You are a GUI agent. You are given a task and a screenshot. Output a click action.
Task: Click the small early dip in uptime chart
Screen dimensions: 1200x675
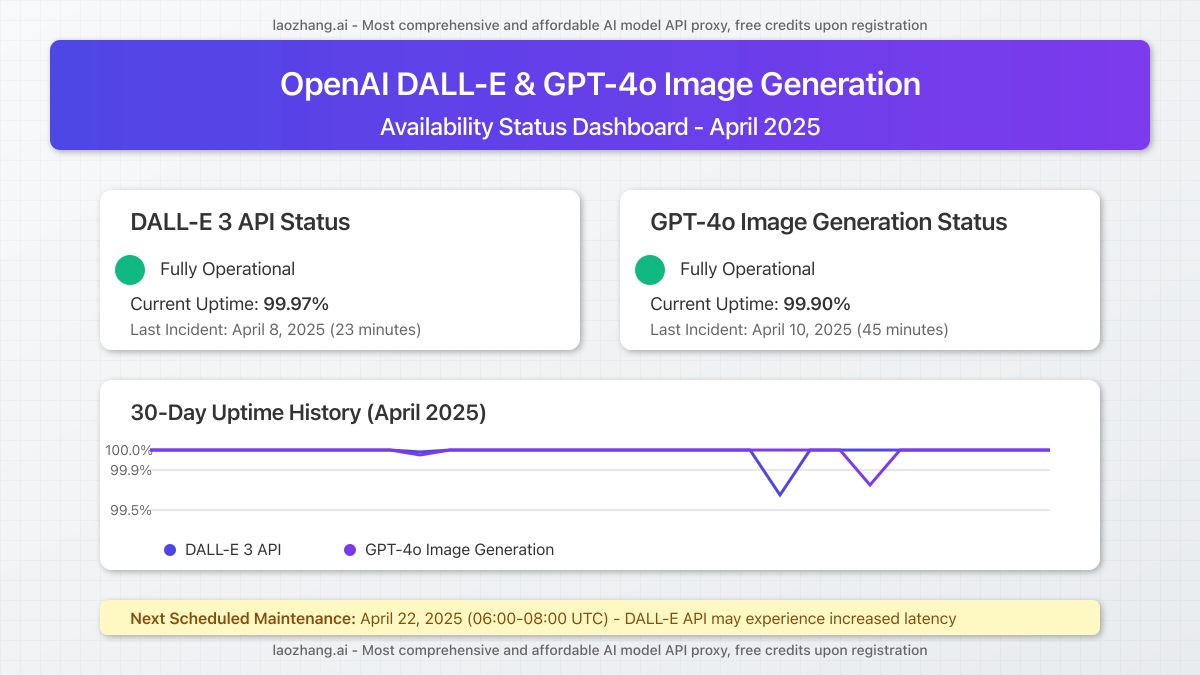click(x=420, y=454)
